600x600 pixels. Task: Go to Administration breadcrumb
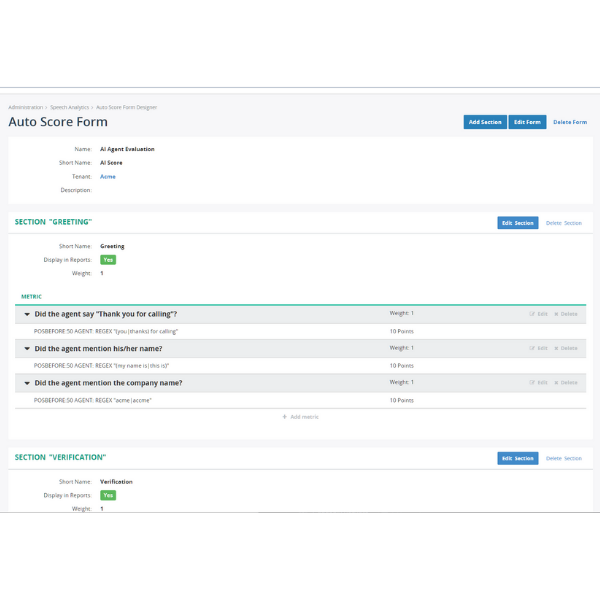coord(25,107)
